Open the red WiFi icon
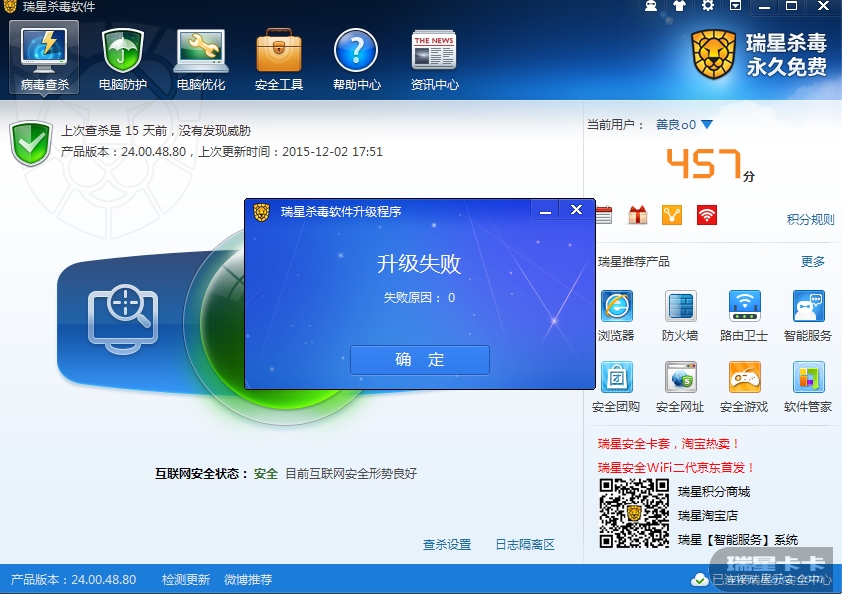 [707, 215]
